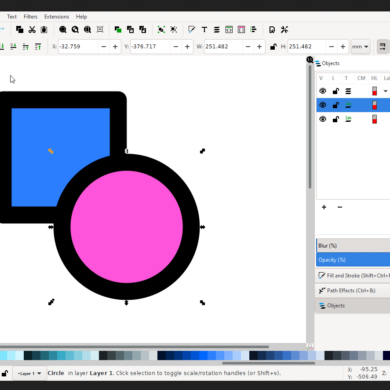Viewport: 390px width, 390px height.
Task: Open Selectors and CSS dialog icon
Action: pyautogui.click(x=241, y=30)
